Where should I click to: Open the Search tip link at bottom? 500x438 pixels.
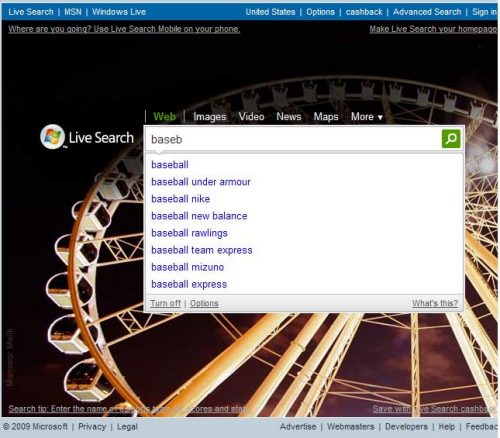(x=128, y=409)
